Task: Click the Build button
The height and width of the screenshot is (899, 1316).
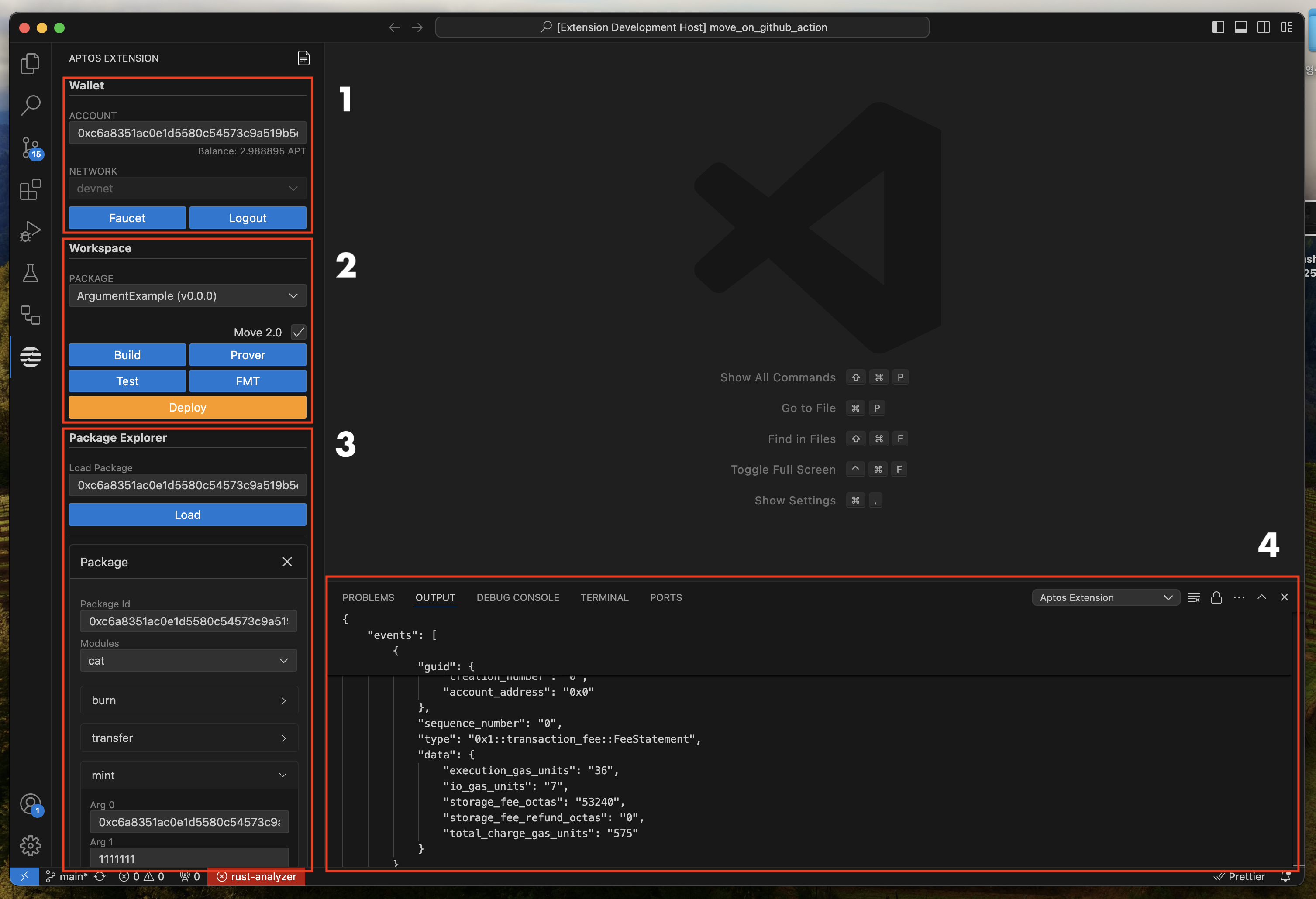Action: tap(127, 355)
